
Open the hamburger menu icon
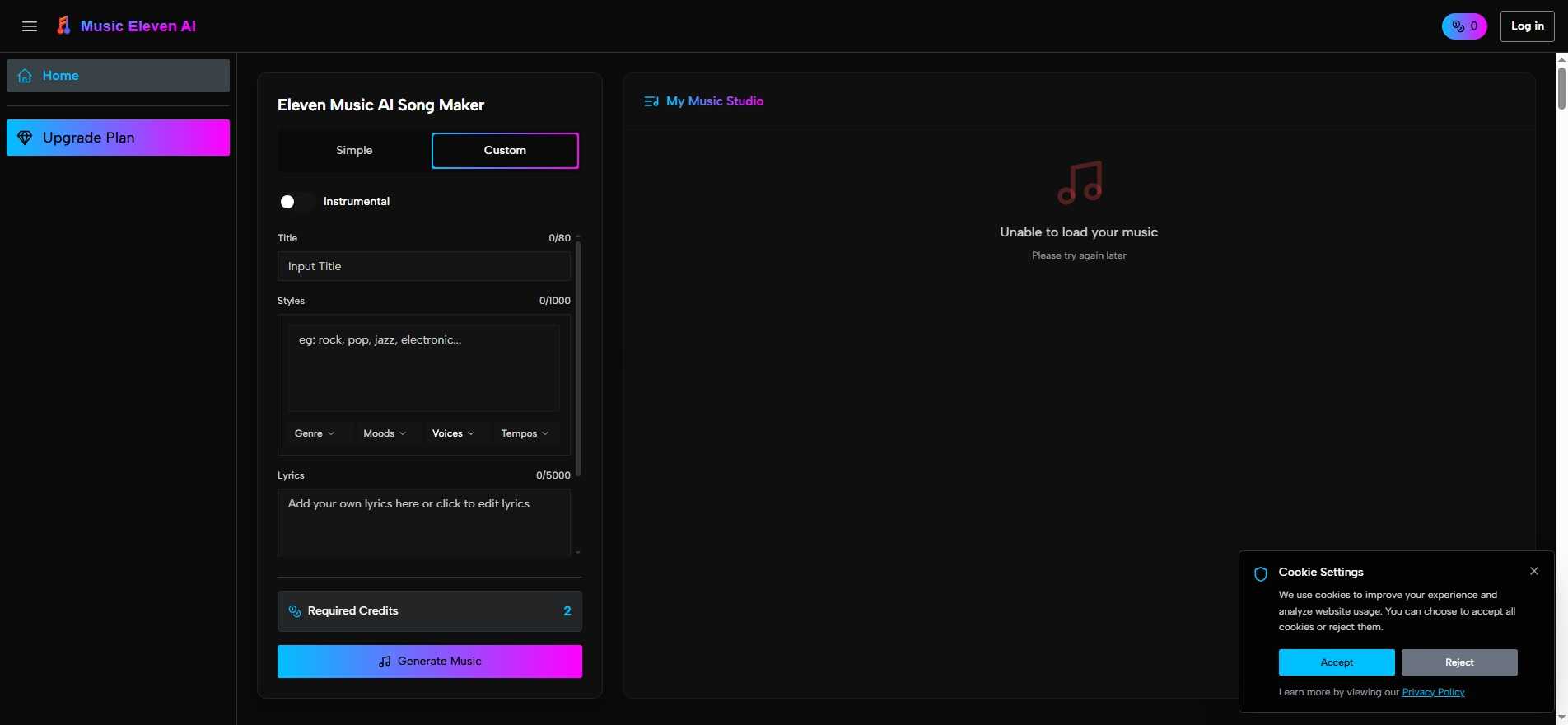click(x=30, y=26)
